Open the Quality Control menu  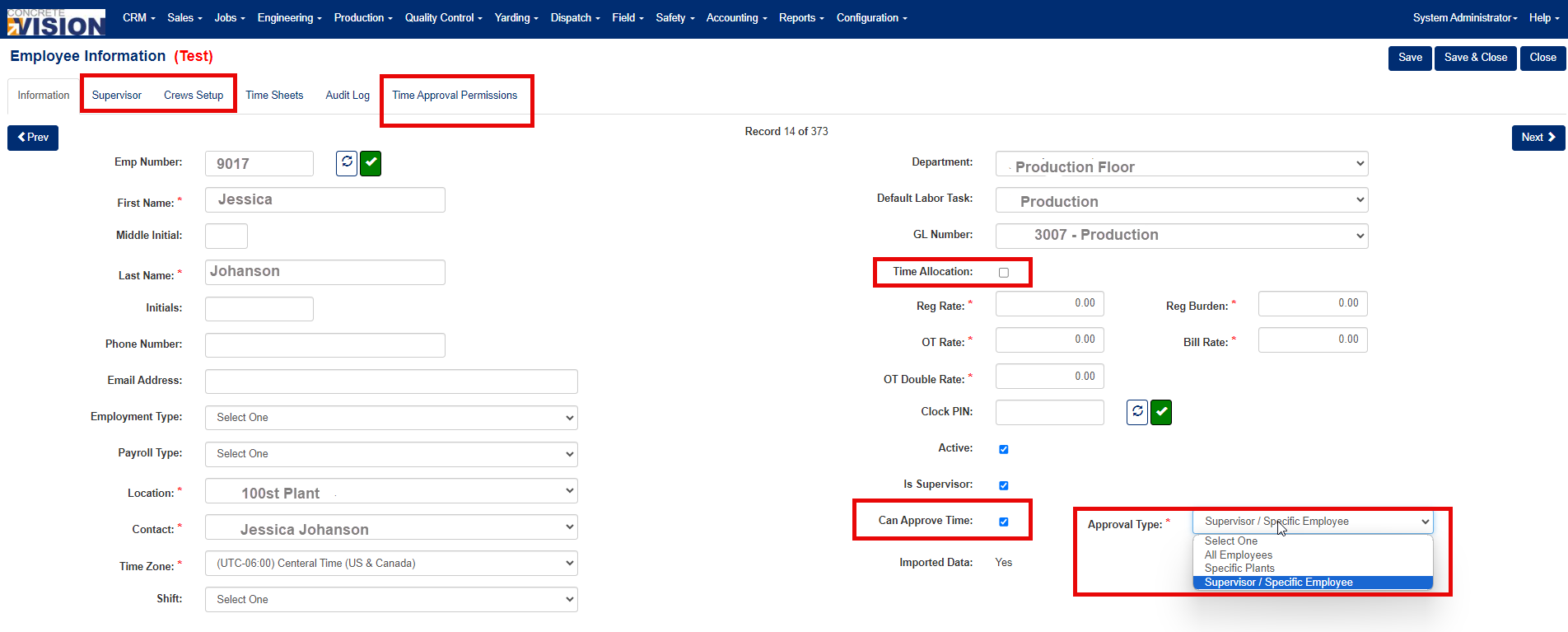443,18
